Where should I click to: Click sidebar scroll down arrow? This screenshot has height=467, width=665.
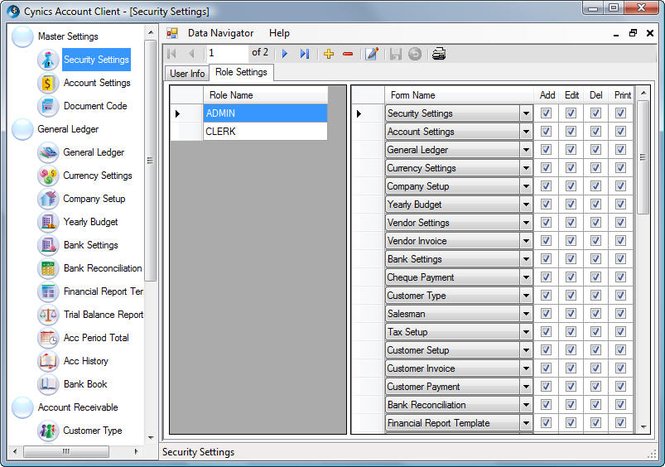pyautogui.click(x=151, y=437)
